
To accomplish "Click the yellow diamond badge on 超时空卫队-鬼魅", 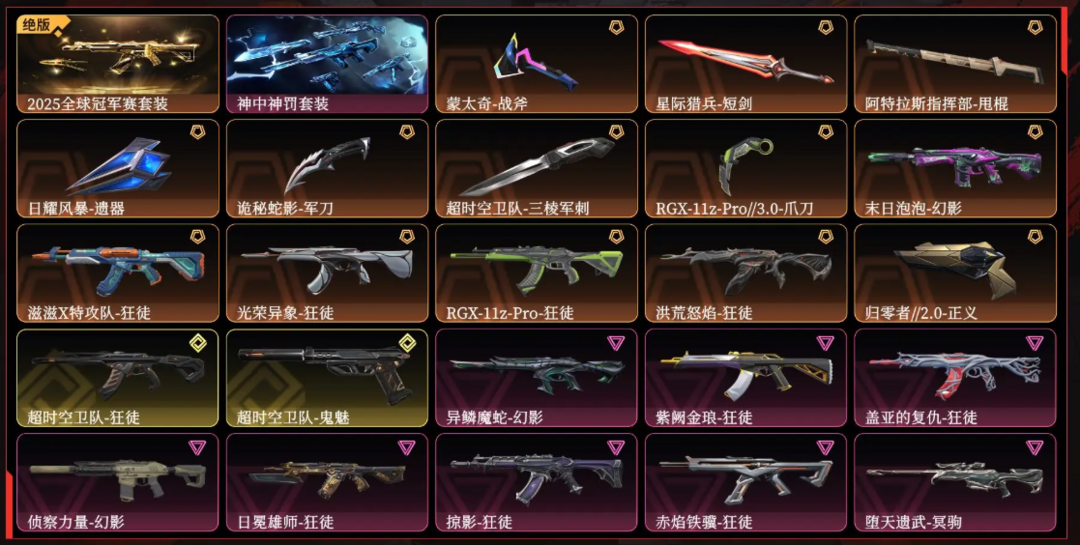I will 407,342.
